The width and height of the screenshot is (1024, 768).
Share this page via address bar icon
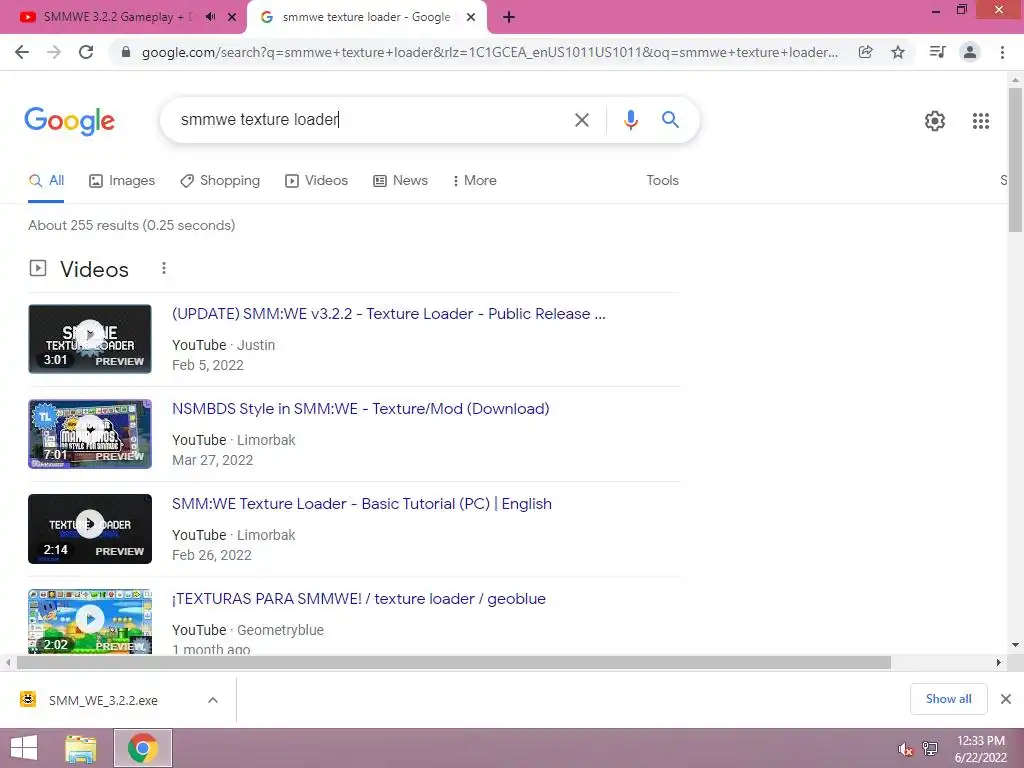coord(865,52)
